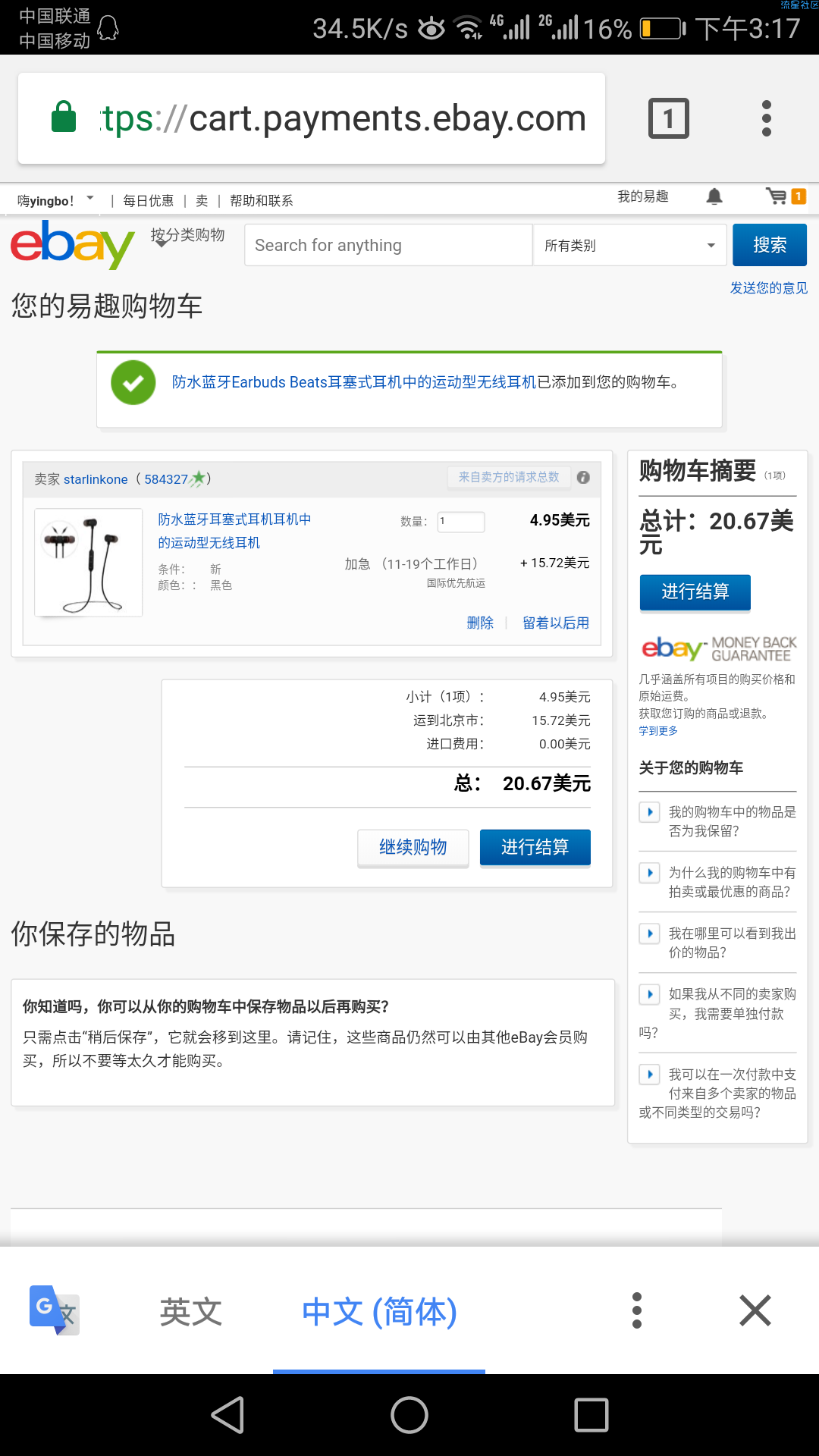Open 发送您的意见 feedback link

coord(769,288)
